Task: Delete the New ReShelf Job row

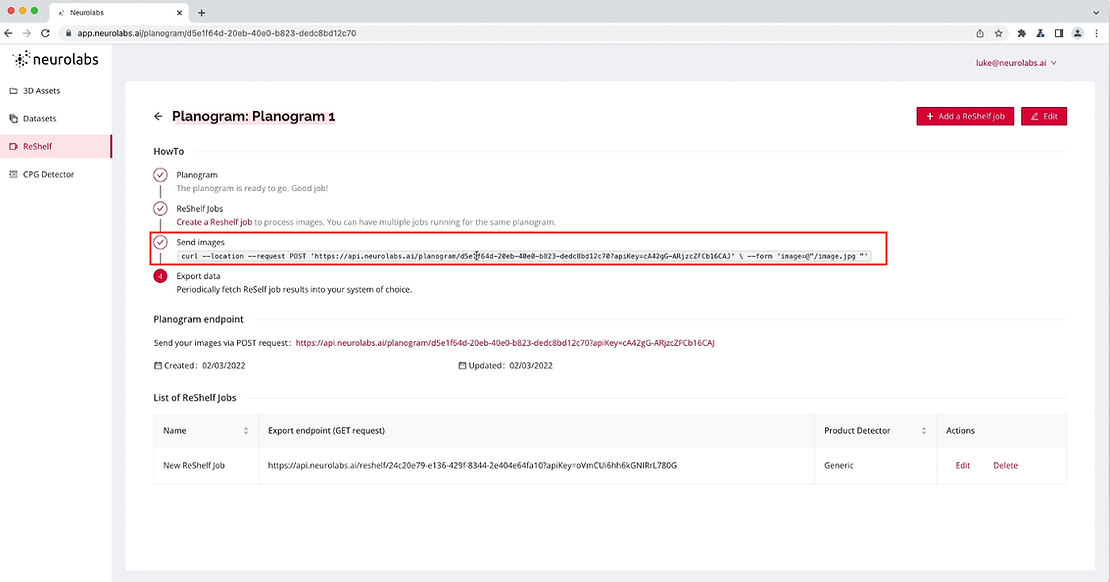Action: (1005, 465)
